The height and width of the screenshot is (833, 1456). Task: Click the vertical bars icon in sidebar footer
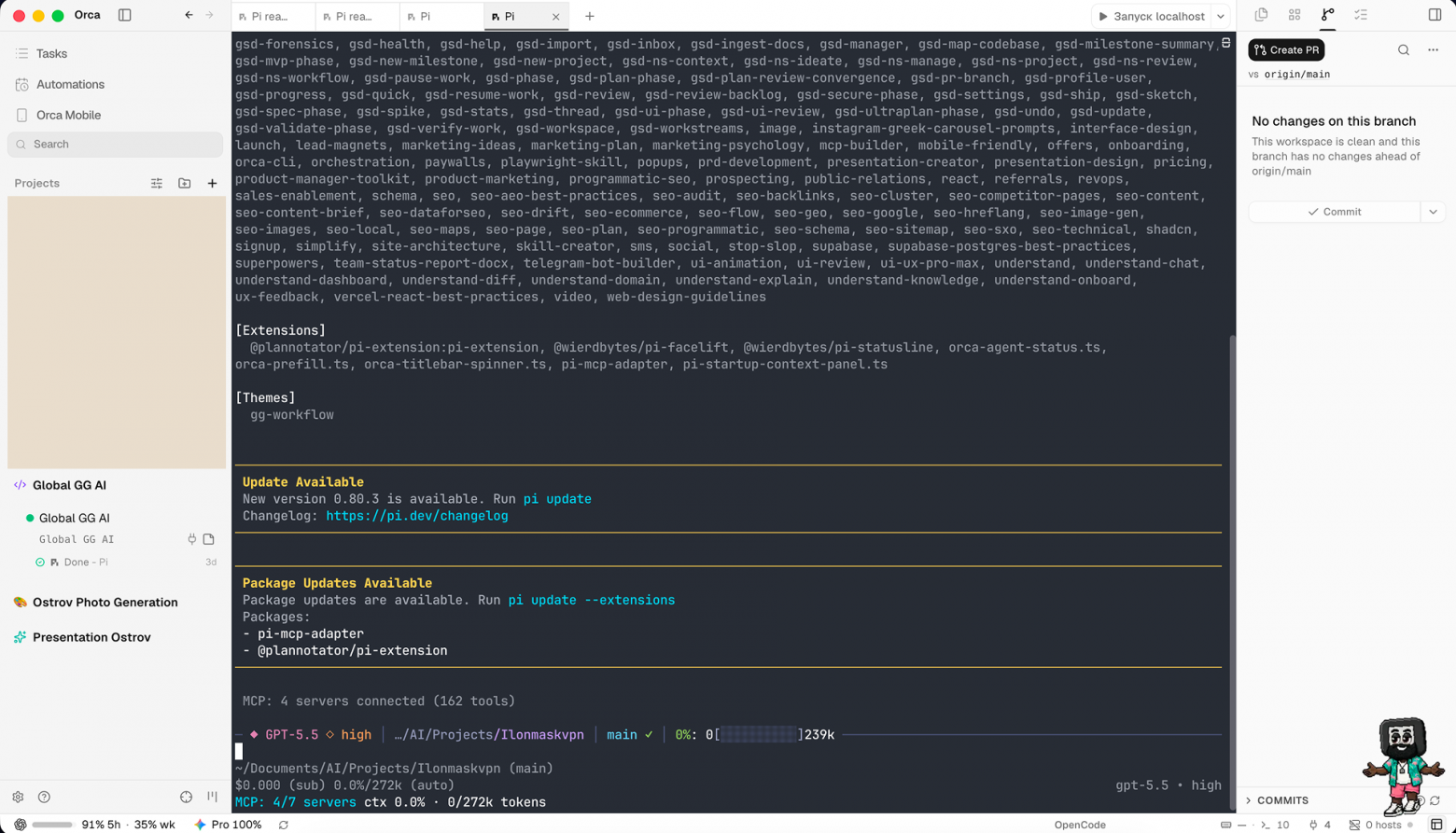tap(212, 798)
